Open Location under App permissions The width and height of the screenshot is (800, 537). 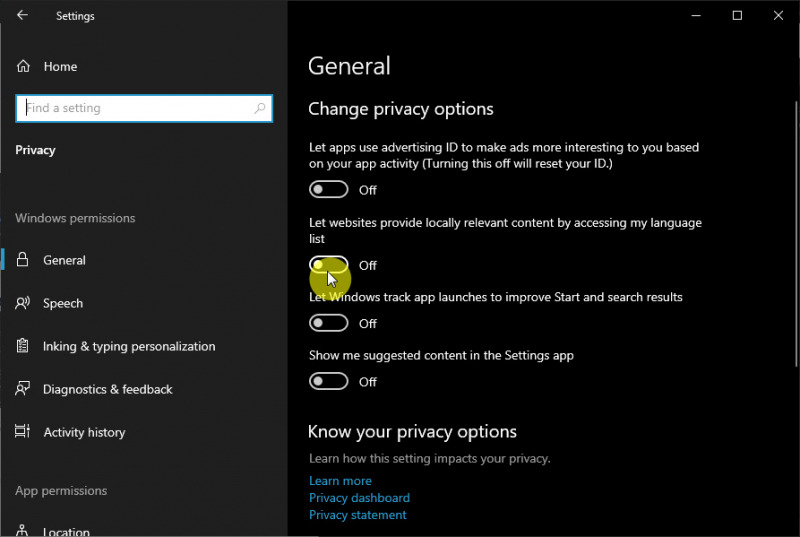pos(66,531)
